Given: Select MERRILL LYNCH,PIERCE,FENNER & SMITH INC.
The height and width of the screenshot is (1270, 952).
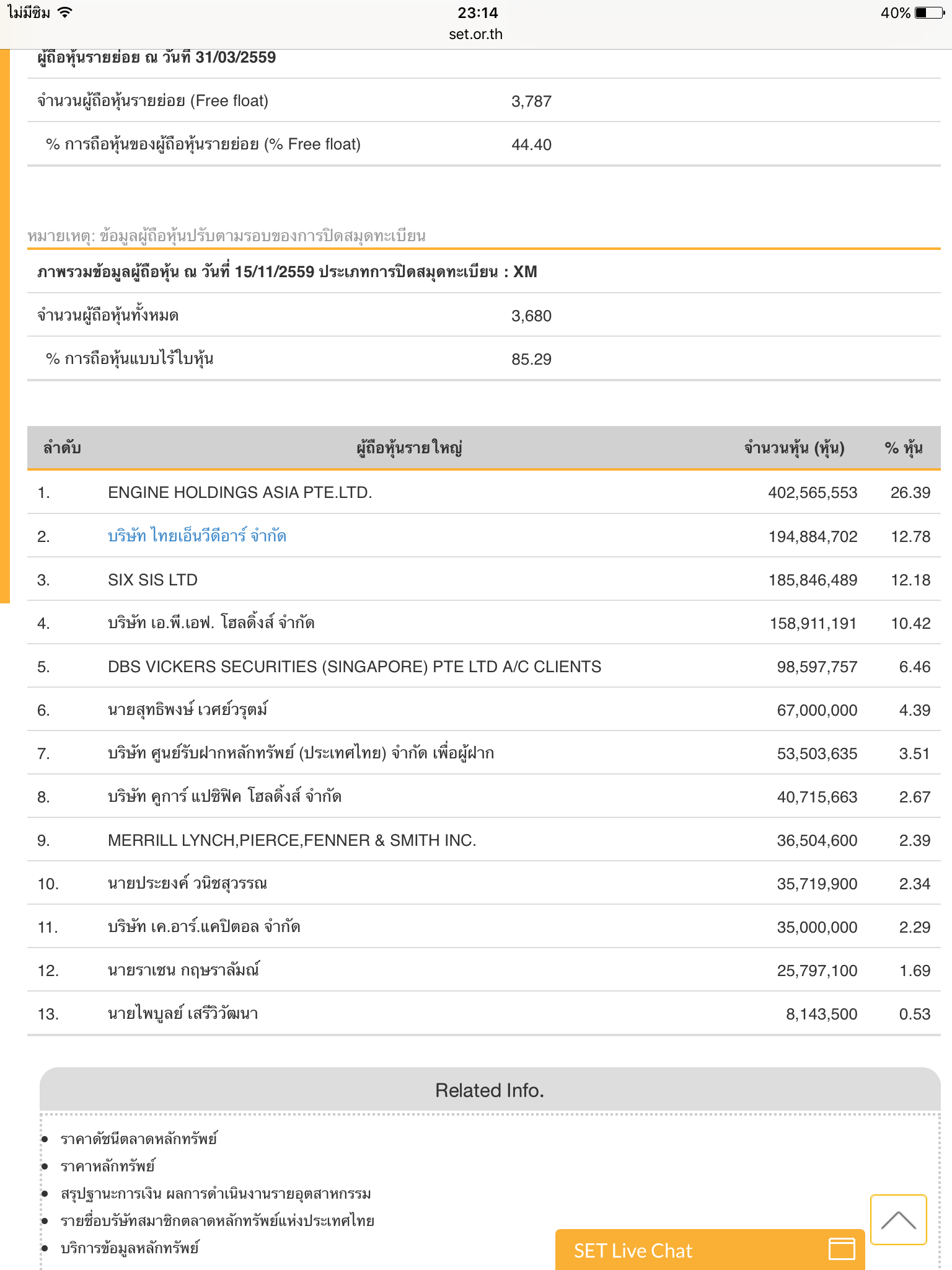Looking at the screenshot, I should pos(292,840).
